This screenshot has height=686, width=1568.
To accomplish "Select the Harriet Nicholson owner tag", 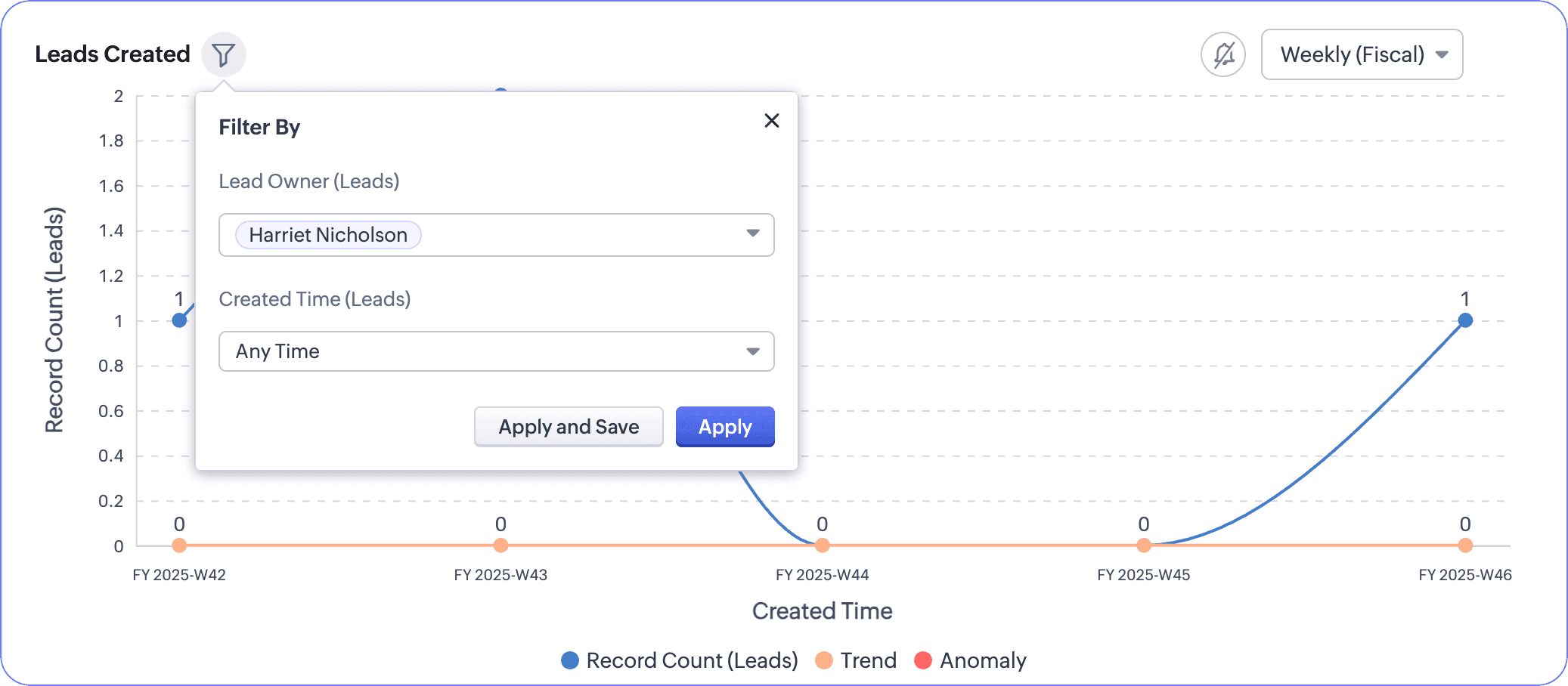I will pyautogui.click(x=328, y=235).
